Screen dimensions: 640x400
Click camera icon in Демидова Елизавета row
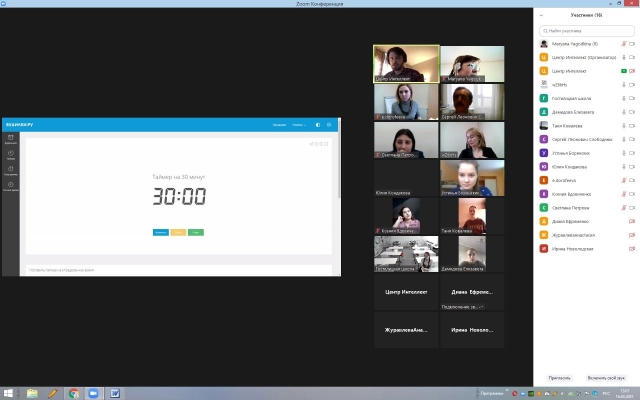click(632, 112)
